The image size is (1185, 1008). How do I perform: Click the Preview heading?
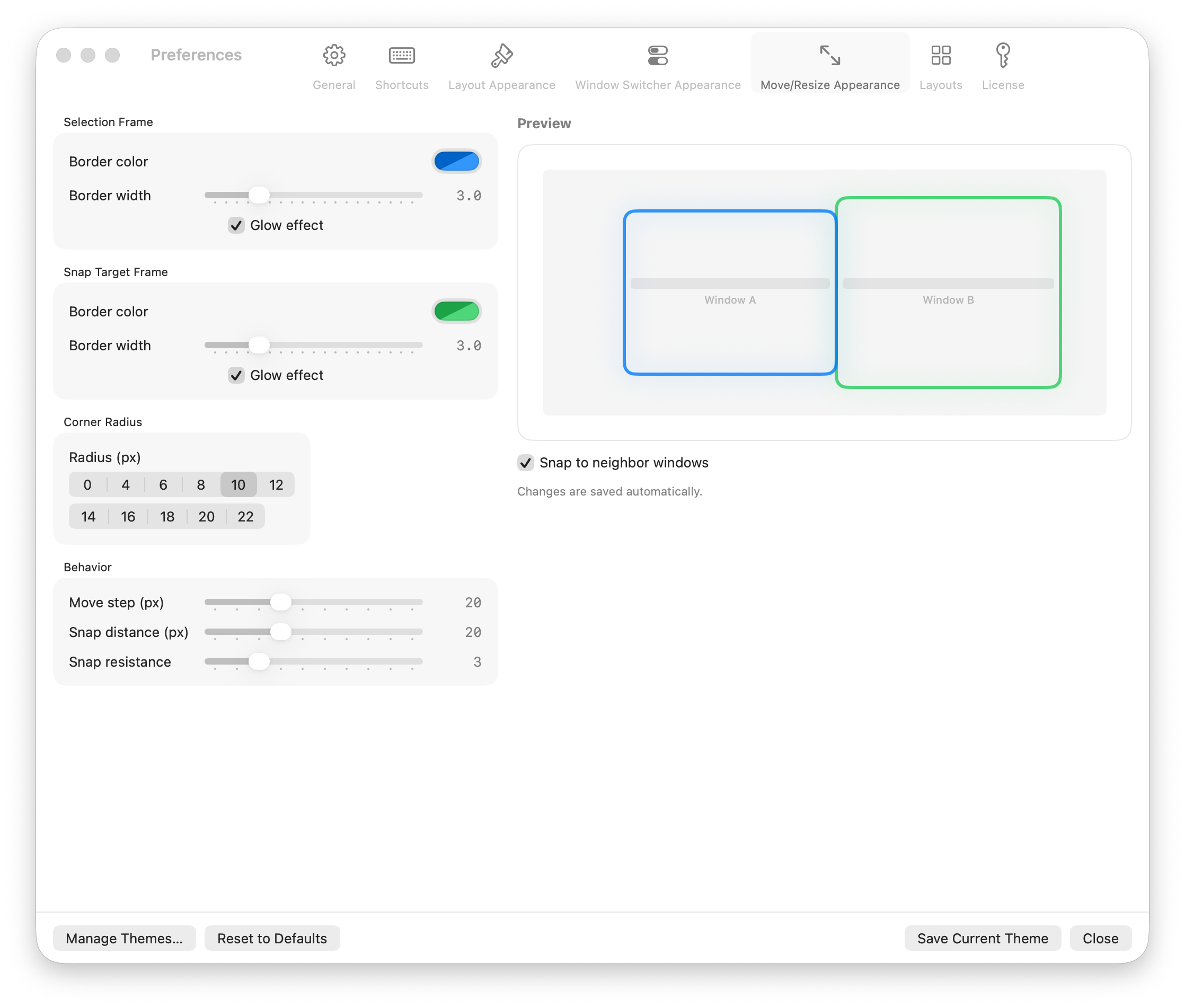(x=544, y=123)
